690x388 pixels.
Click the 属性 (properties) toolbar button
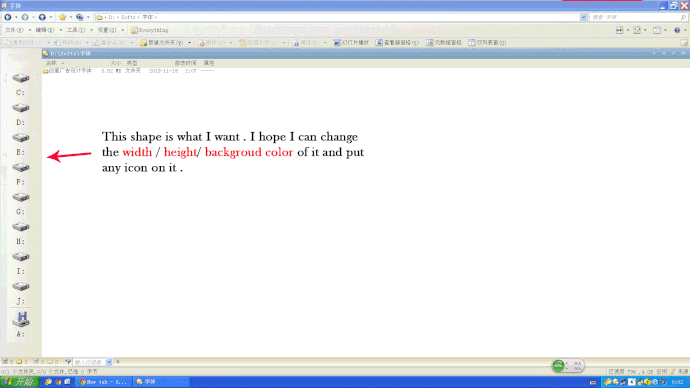(306, 43)
